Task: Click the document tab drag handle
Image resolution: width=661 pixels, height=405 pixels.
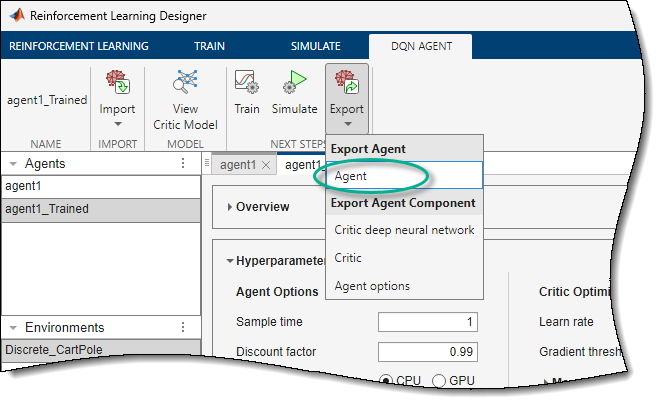Action: (x=207, y=163)
